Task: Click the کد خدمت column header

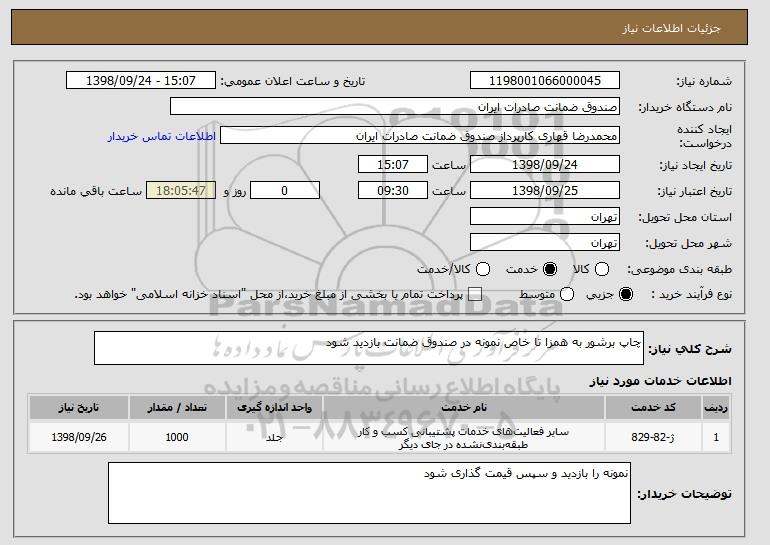Action: (653, 408)
